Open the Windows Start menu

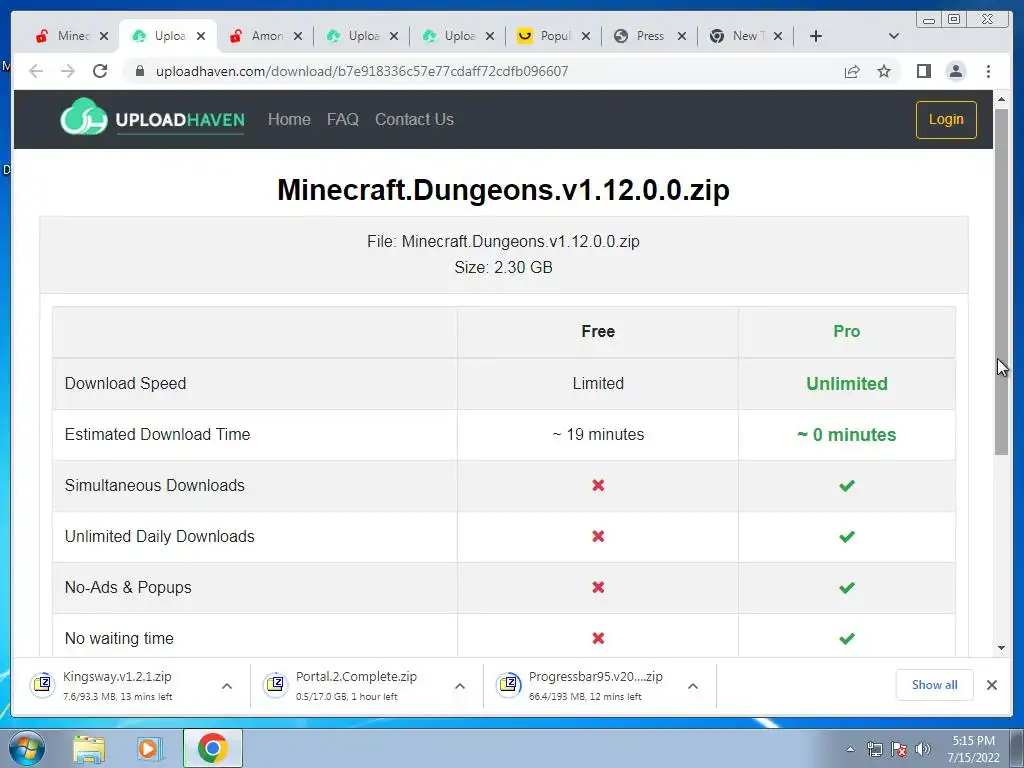click(x=27, y=748)
